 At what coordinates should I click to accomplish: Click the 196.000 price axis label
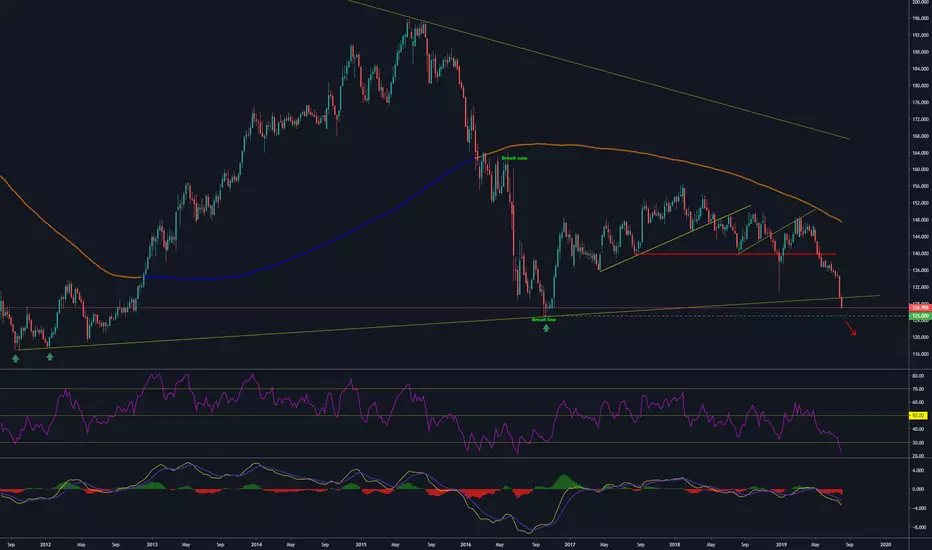920,18
